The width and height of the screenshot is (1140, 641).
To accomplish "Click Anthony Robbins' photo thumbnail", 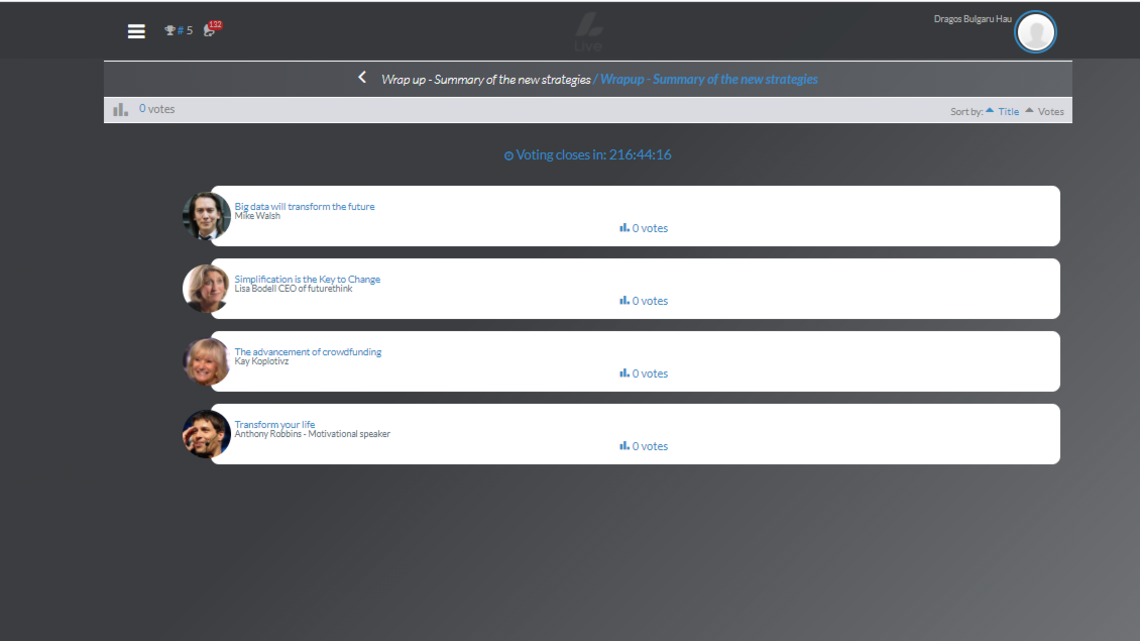I will [207, 434].
